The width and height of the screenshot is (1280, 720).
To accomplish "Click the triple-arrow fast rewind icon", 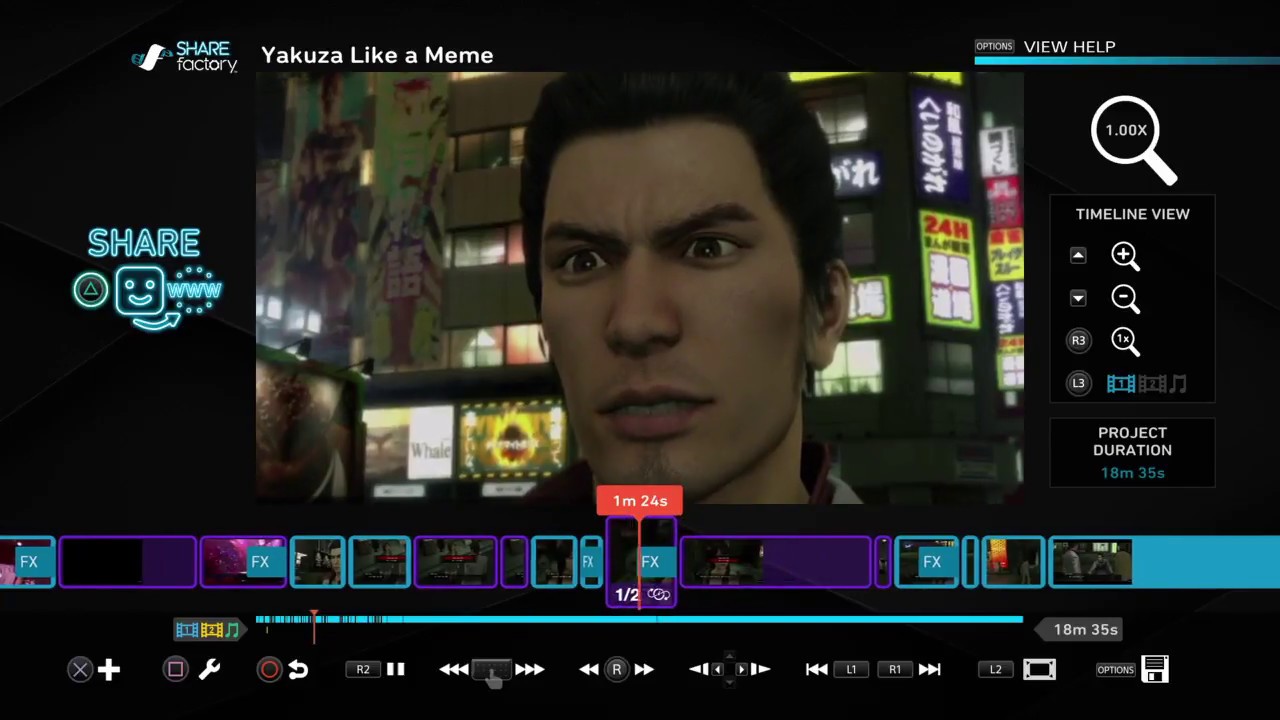I will pos(454,670).
